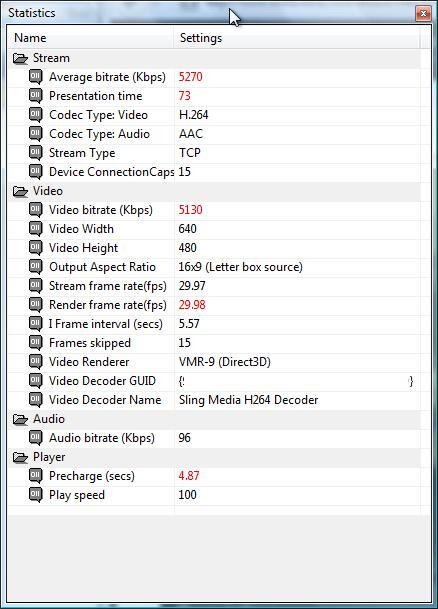Click the icon beside Average bitrate (Kbps)
Viewport: 438px width, 609px height.
(36, 77)
